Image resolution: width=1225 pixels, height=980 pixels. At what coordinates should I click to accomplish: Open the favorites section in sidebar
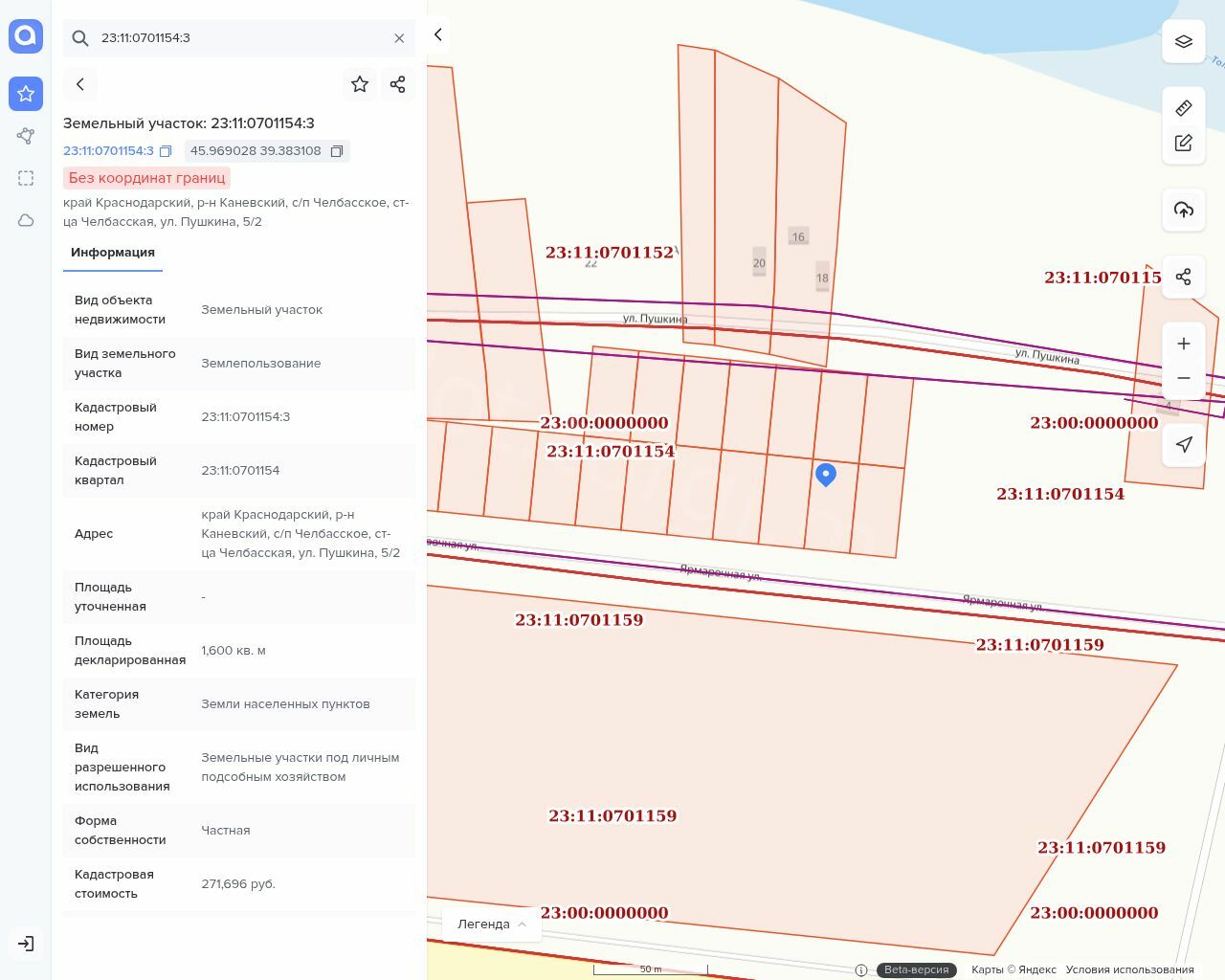pyautogui.click(x=26, y=94)
